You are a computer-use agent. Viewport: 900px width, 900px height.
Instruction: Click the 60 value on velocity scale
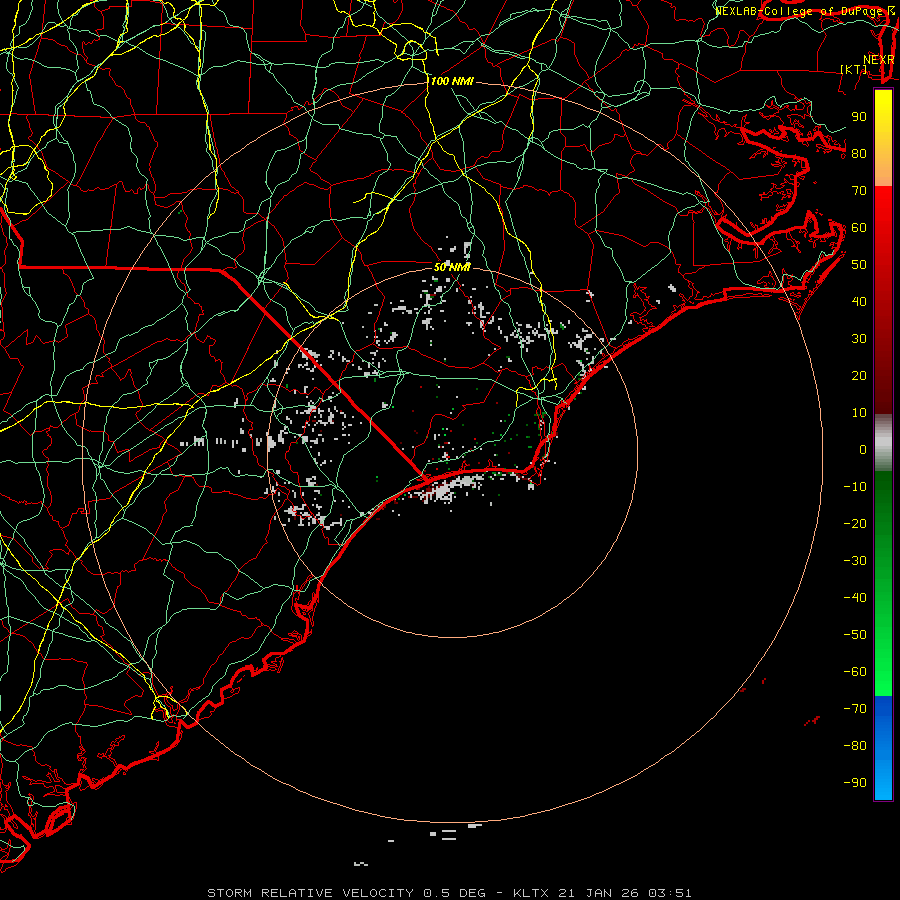click(859, 228)
